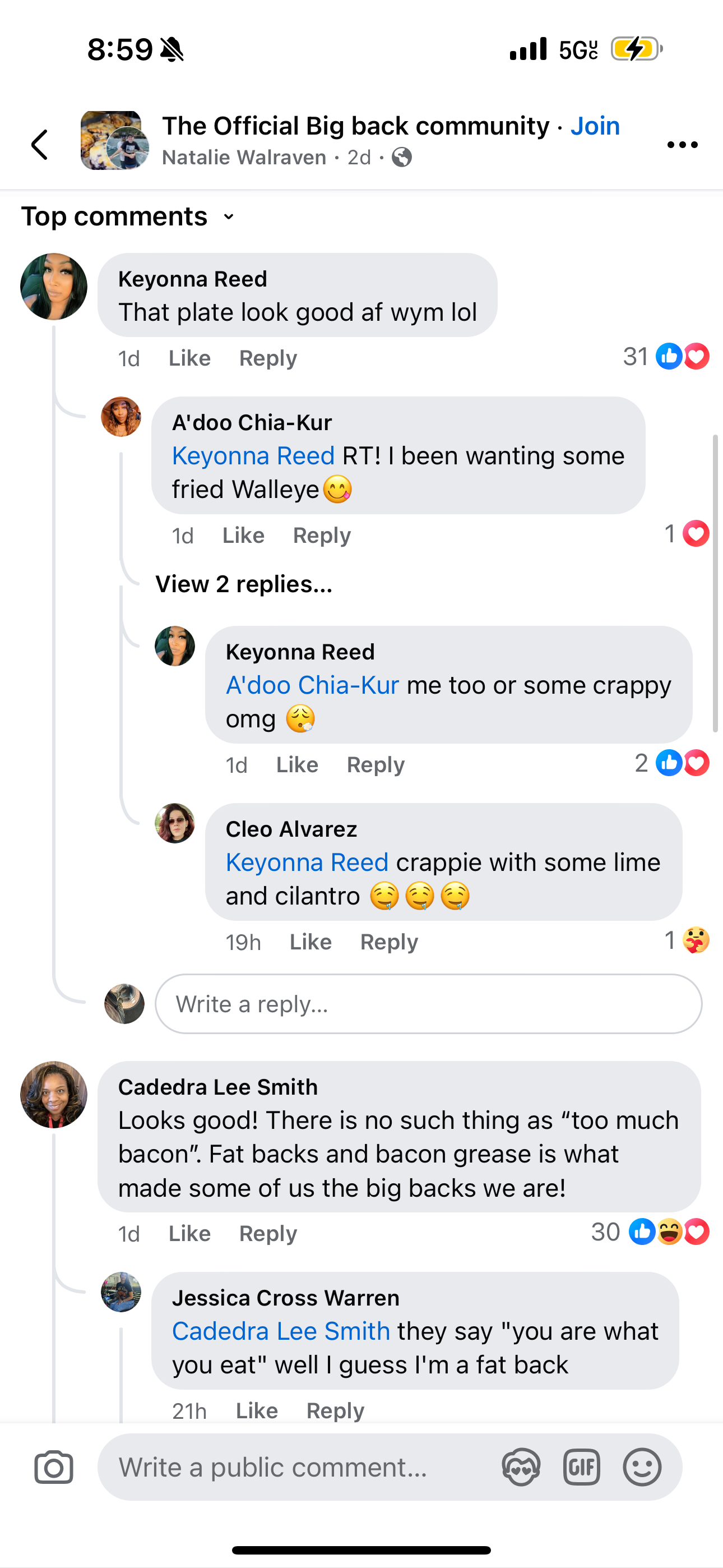Tap the camera icon to attach photo
Image resolution: width=723 pixels, height=1568 pixels.
point(54,1468)
